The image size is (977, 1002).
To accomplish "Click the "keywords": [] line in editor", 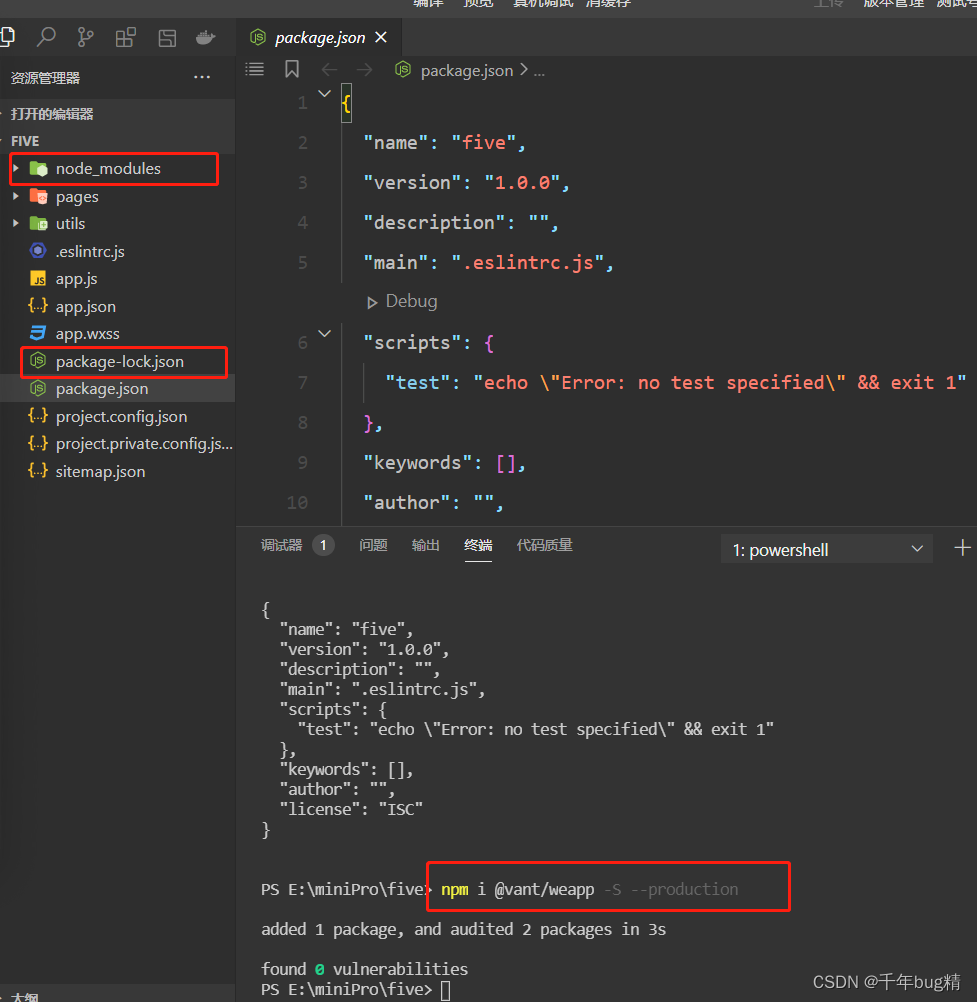I will (x=444, y=463).
